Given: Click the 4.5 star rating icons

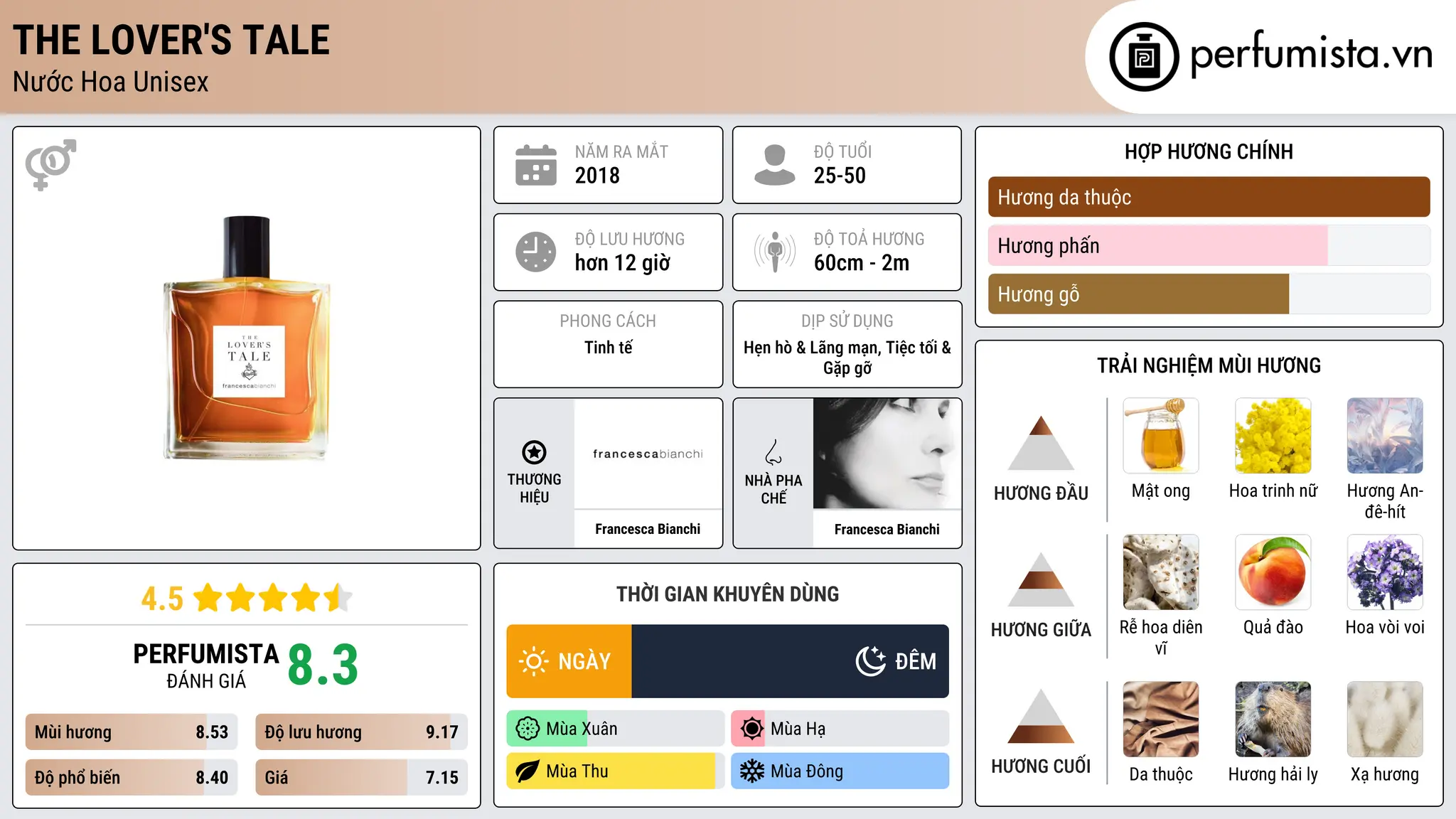Looking at the screenshot, I should (x=272, y=598).
